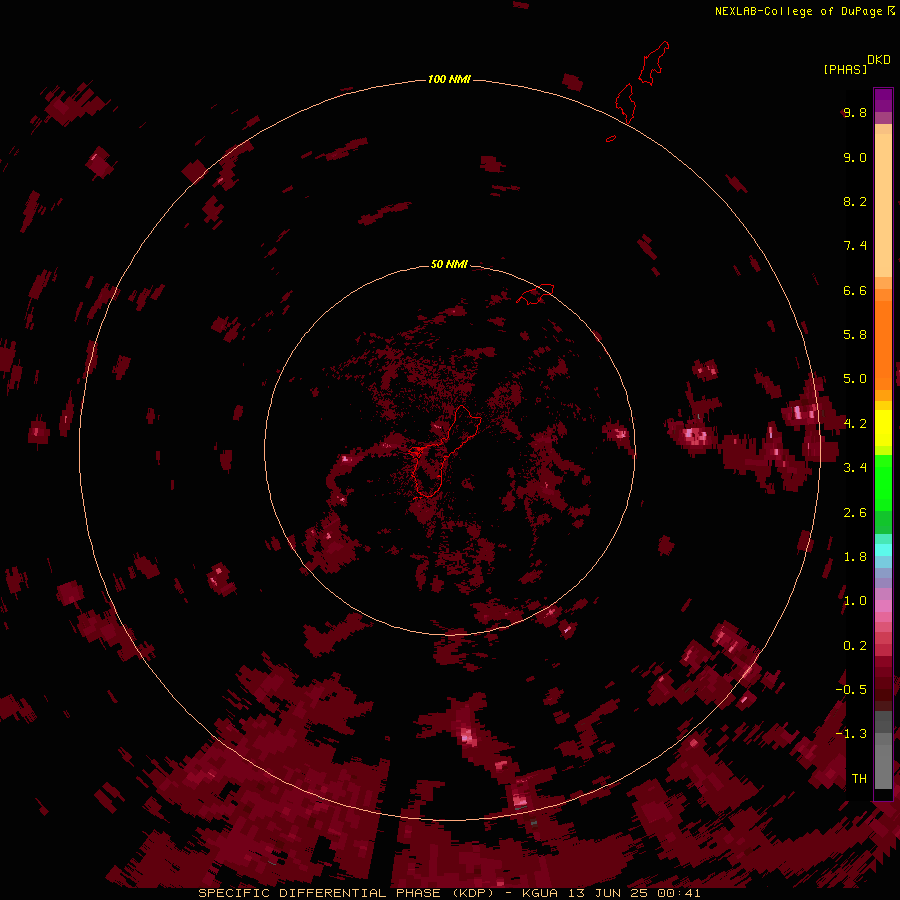Click the NEXLAB-College of DuPage label

tap(798, 11)
